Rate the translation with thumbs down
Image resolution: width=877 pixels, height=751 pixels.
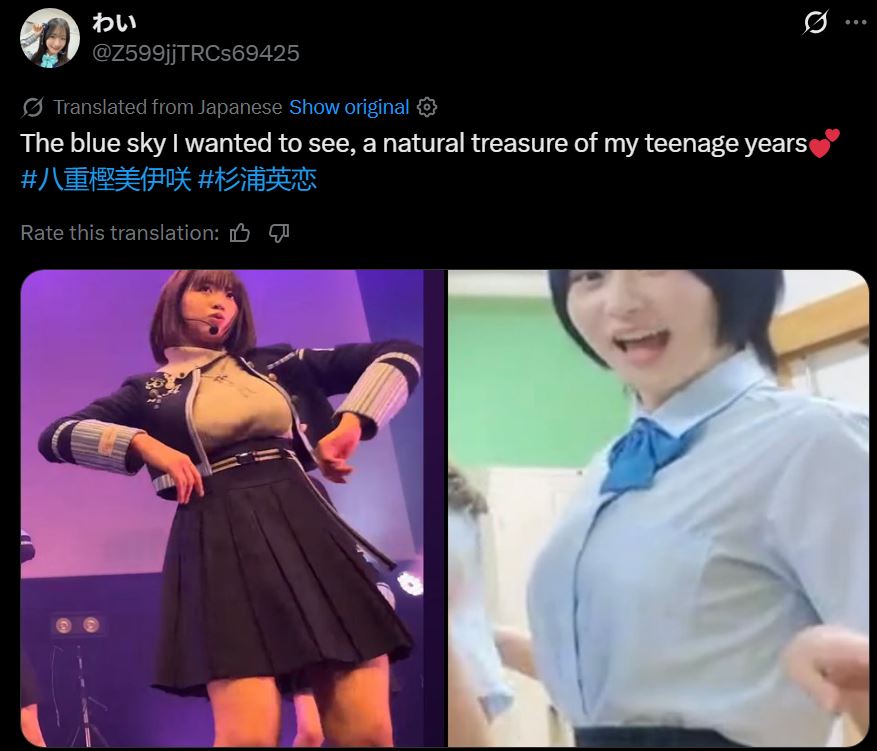(x=279, y=233)
